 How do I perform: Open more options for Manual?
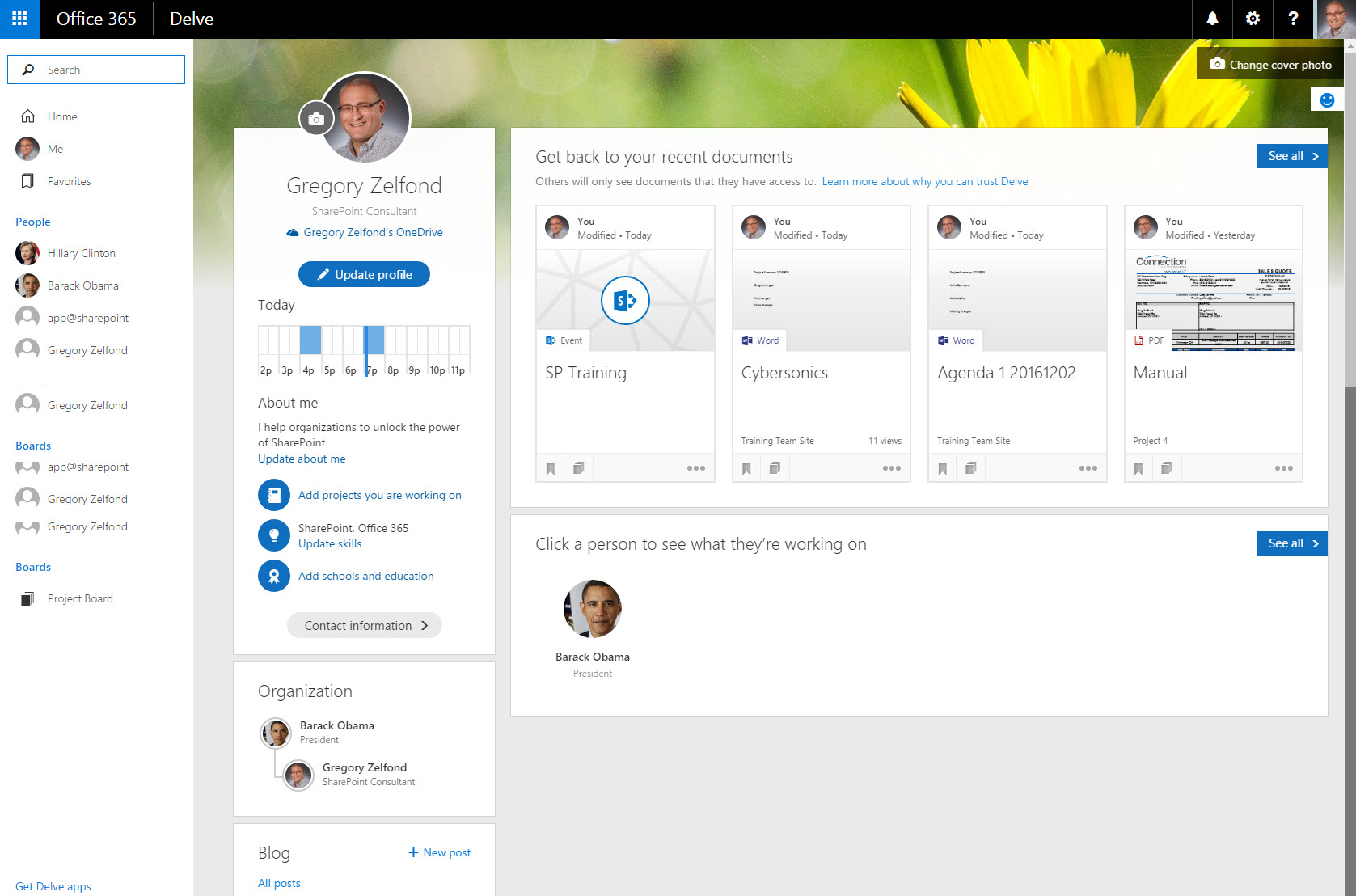tap(1283, 468)
